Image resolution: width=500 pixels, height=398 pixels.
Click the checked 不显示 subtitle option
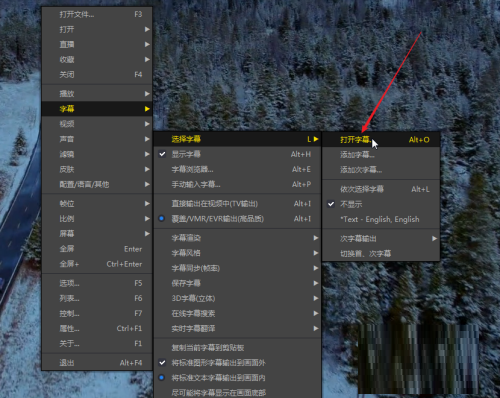point(381,204)
